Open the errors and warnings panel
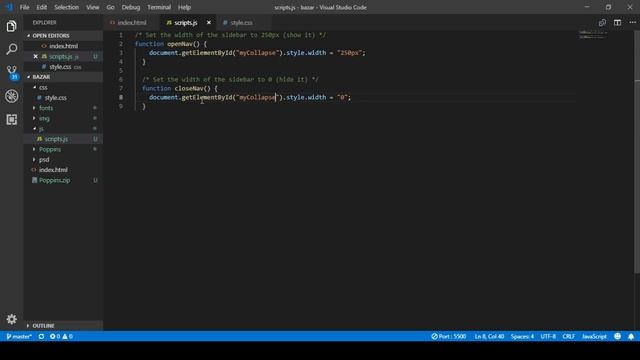The width and height of the screenshot is (640, 360). click(x=61, y=336)
